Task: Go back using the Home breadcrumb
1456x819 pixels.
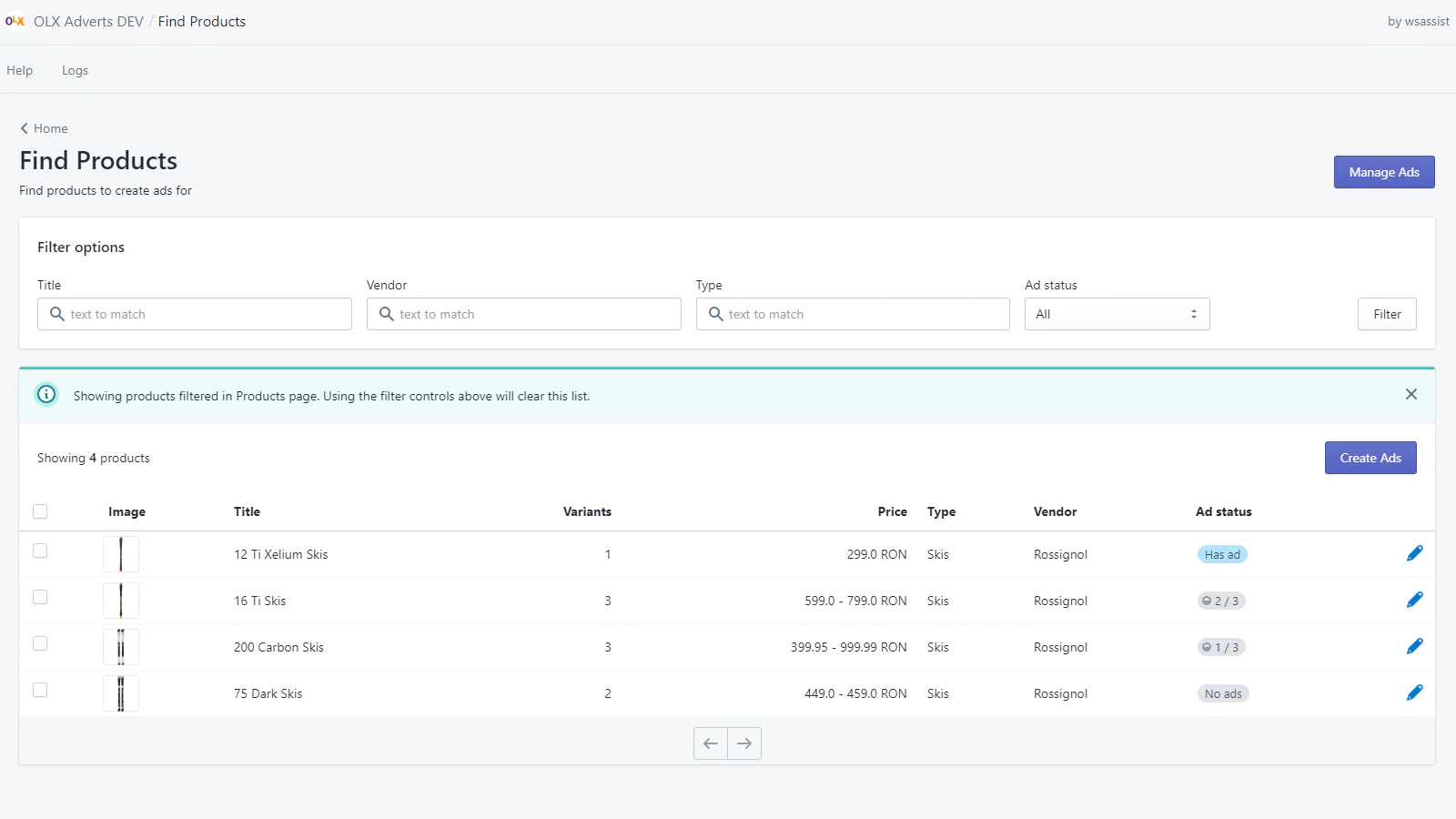Action: tap(45, 128)
